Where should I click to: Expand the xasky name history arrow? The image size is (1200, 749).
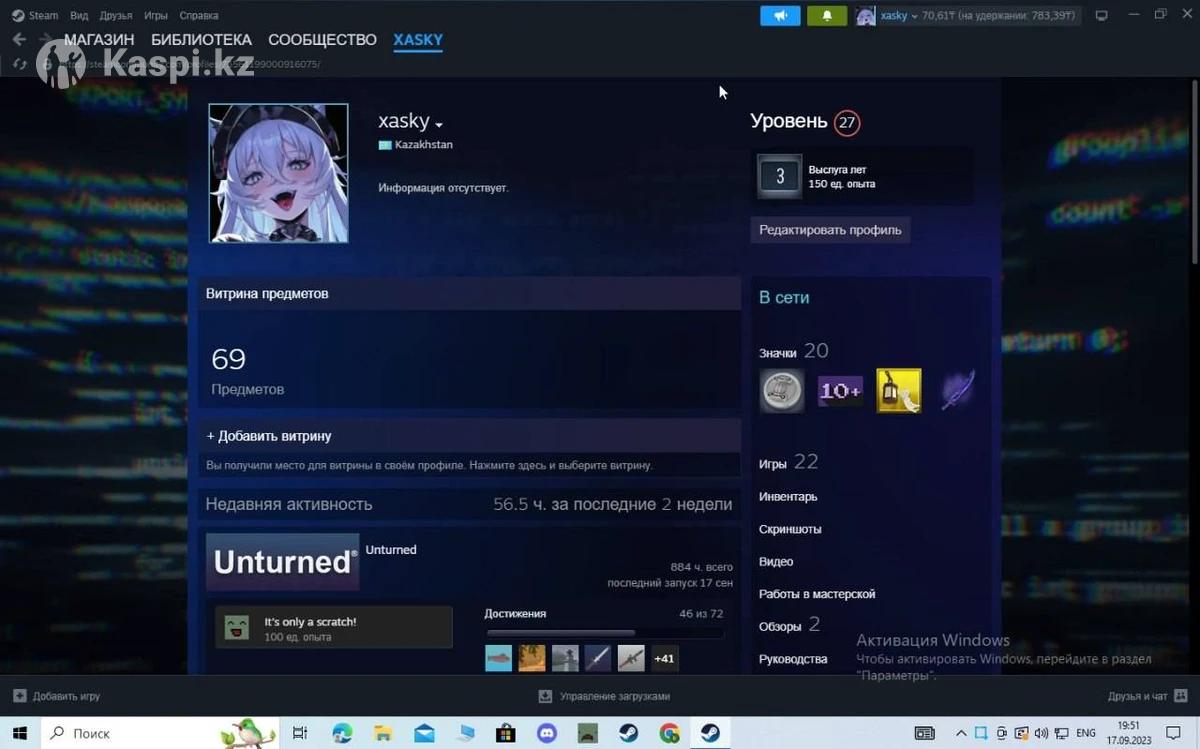pos(439,124)
